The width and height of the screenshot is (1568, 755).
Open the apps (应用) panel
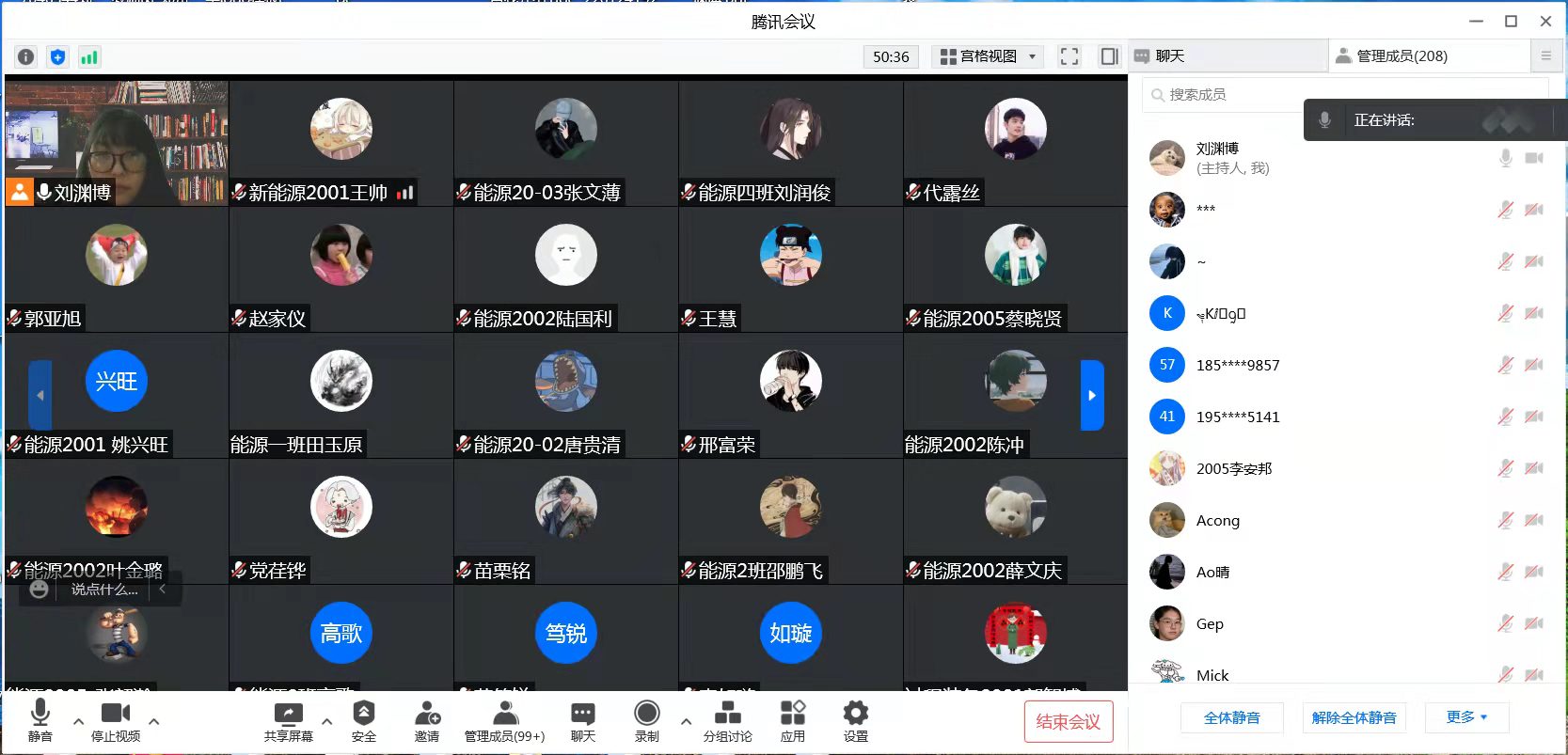point(792,721)
